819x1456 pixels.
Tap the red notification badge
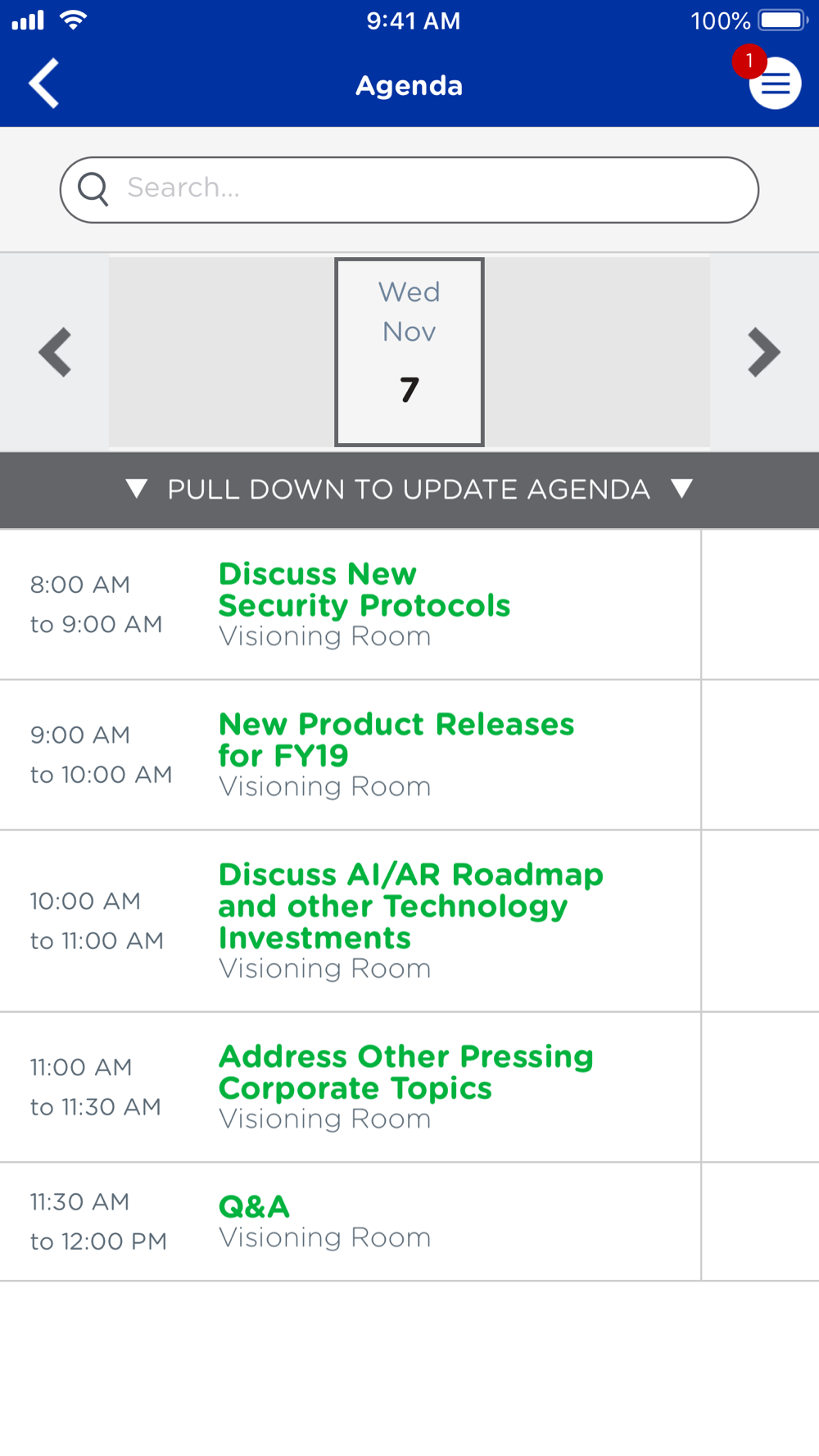pos(749,61)
